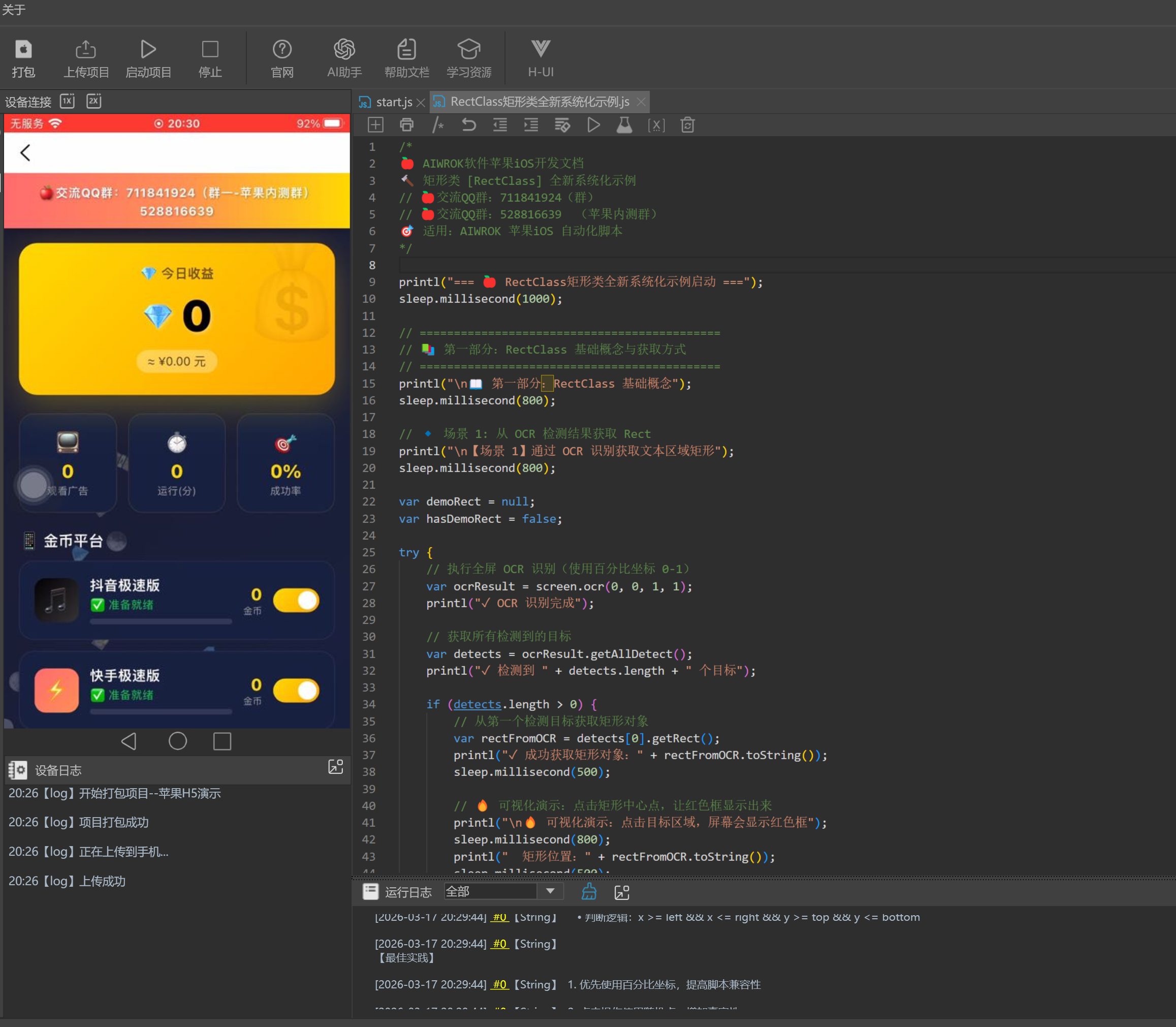This screenshot has height=1027, width=1176.
Task: Open the 全部 log filter dropdown
Action: coord(550,891)
